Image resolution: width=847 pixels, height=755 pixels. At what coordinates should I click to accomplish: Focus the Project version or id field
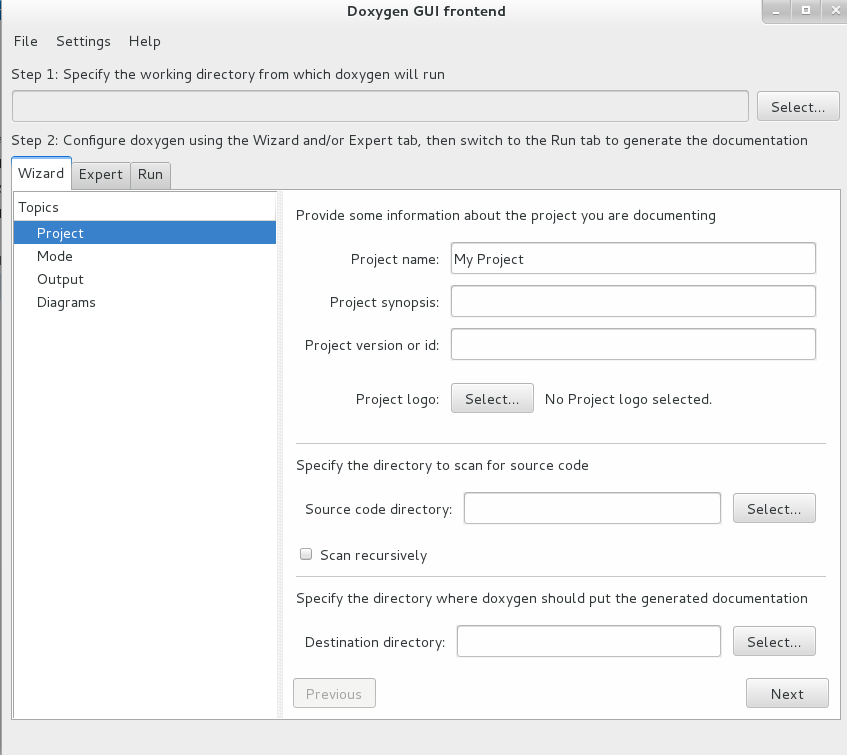coord(633,344)
